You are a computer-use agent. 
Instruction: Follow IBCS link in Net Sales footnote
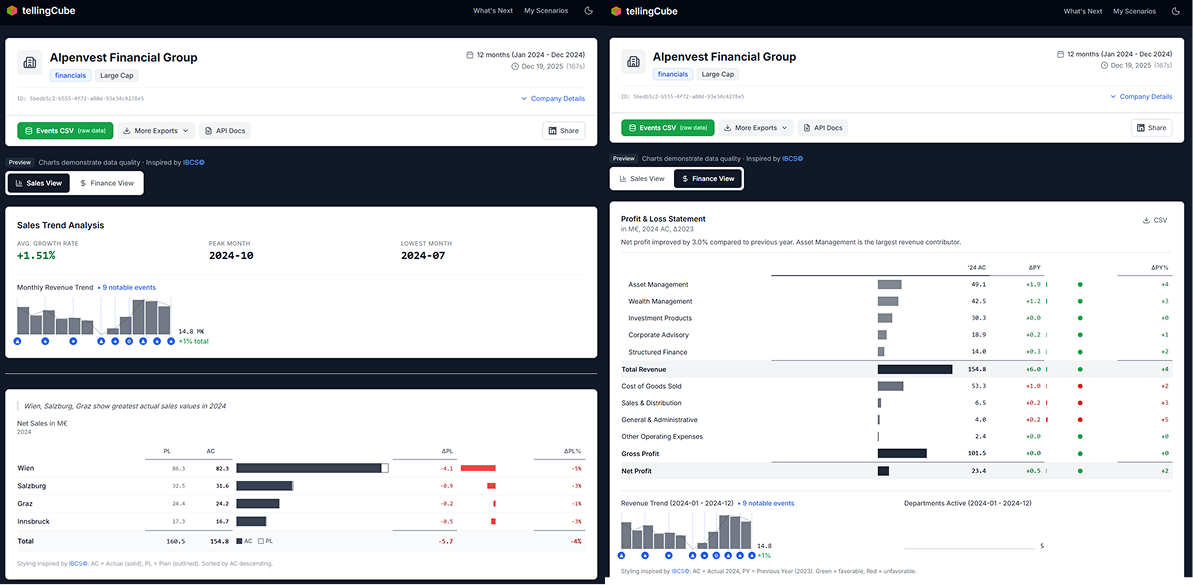point(78,564)
